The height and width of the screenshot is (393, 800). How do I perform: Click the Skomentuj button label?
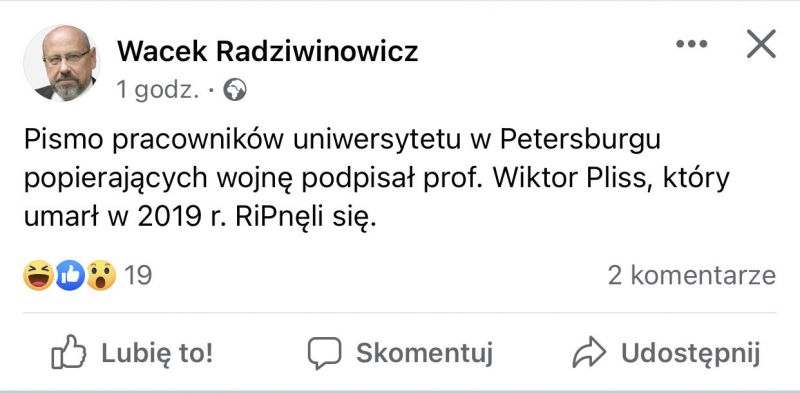(424, 353)
